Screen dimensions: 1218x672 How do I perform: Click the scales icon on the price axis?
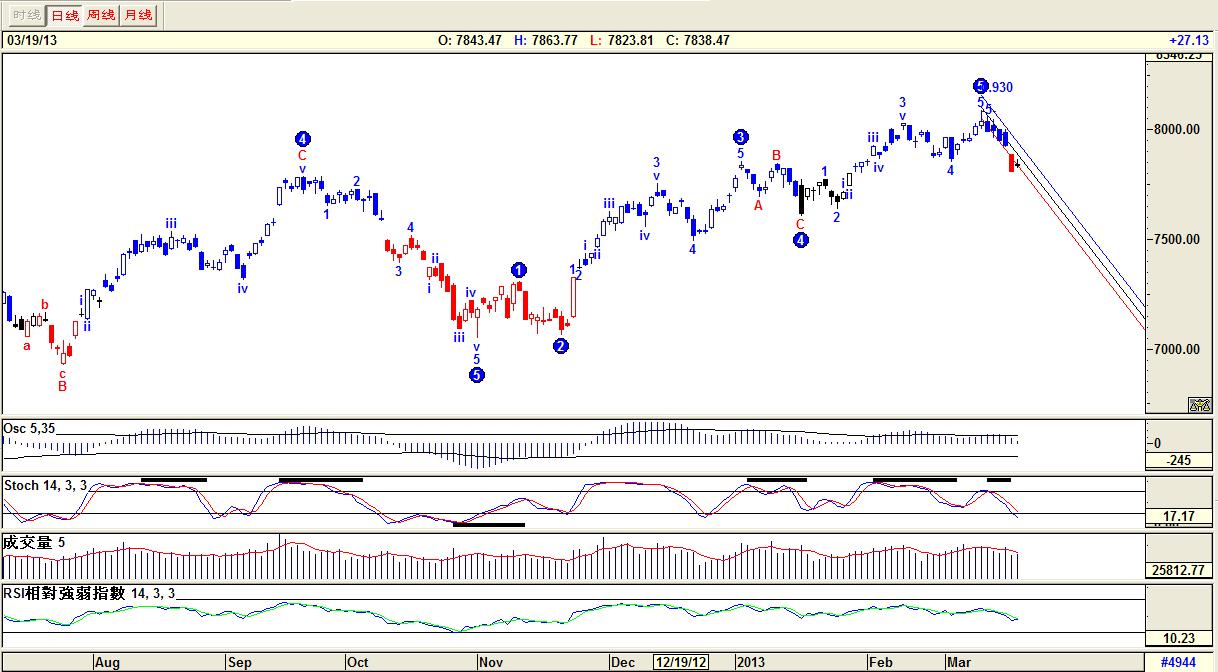pos(1199,405)
